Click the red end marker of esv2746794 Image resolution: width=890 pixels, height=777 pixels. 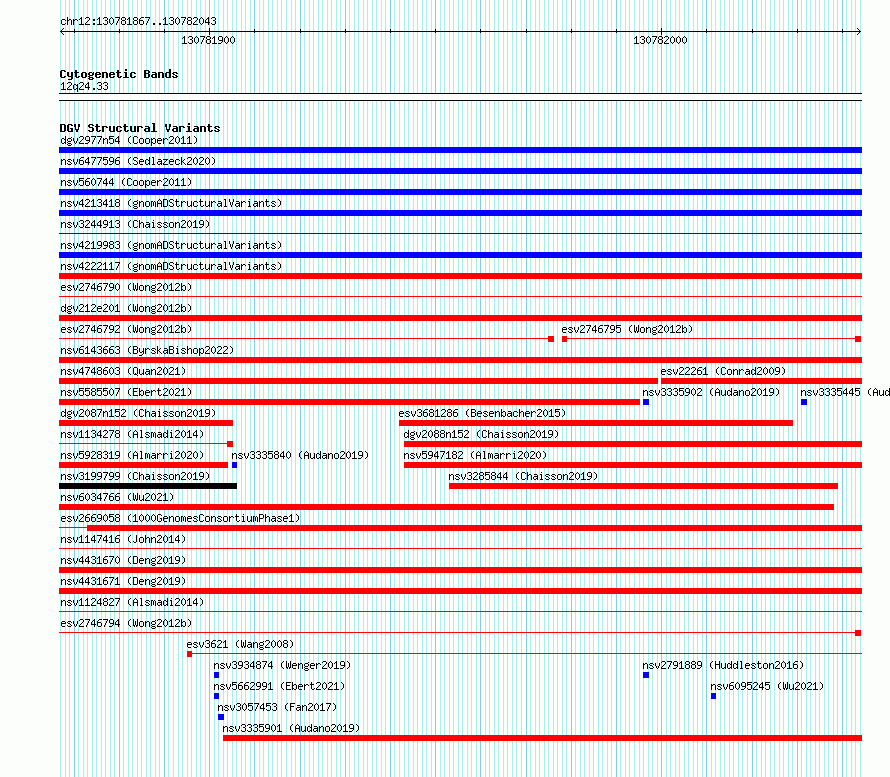coord(858,633)
